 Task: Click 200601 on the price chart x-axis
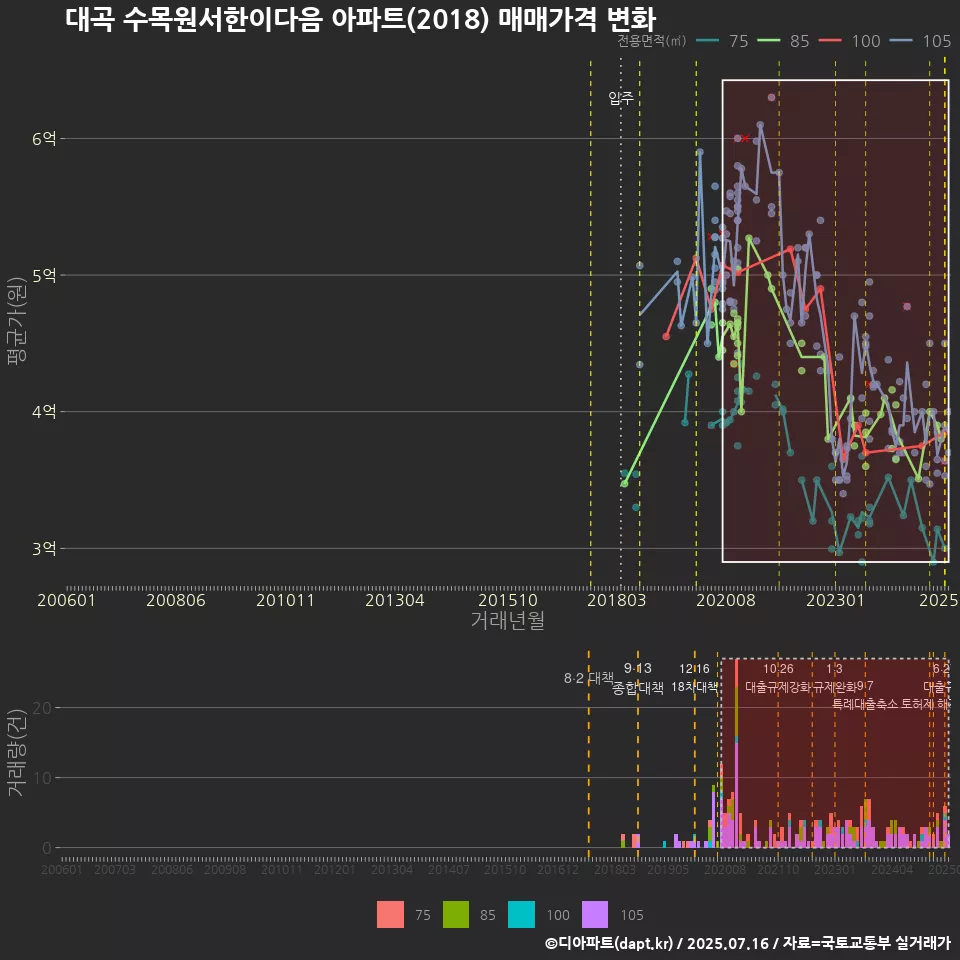tap(66, 600)
